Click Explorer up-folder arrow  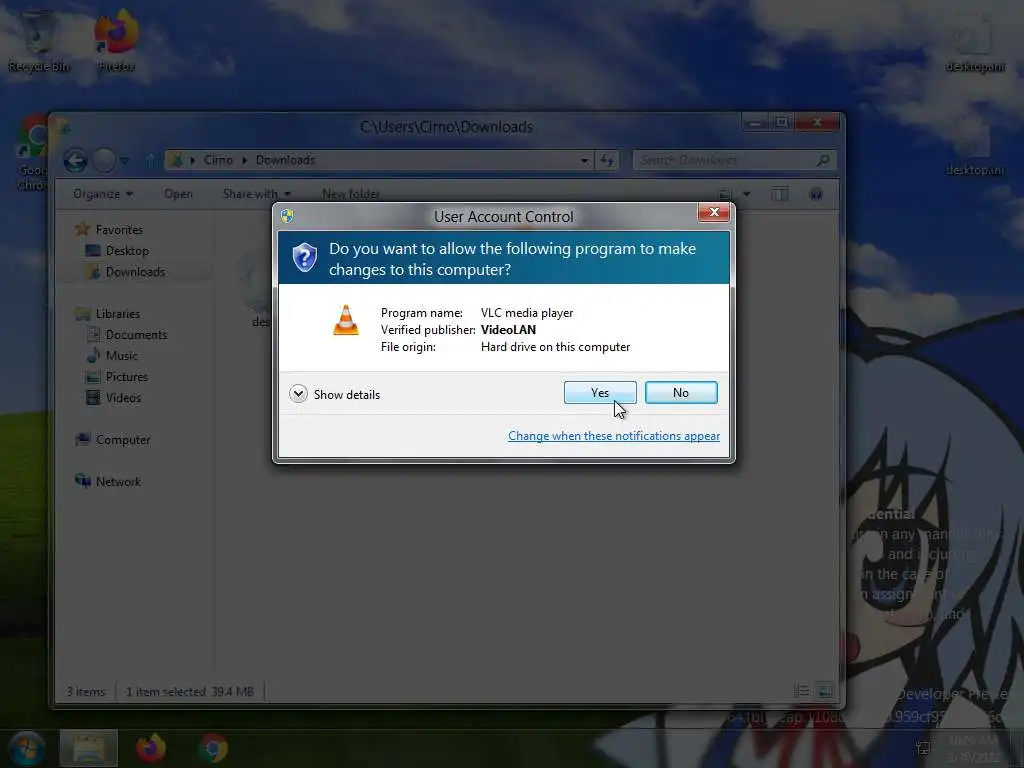(151, 160)
